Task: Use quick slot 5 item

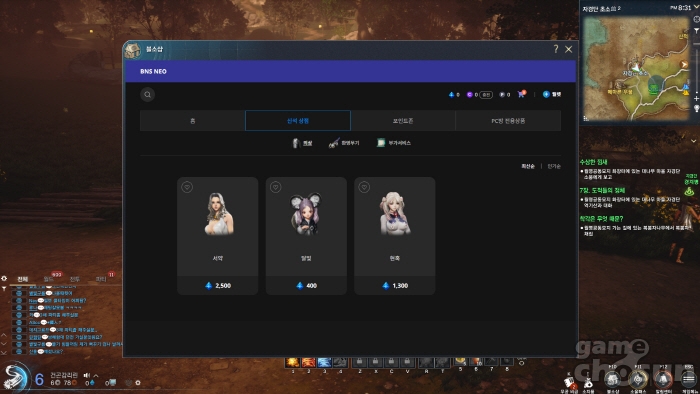Action: pos(461,361)
